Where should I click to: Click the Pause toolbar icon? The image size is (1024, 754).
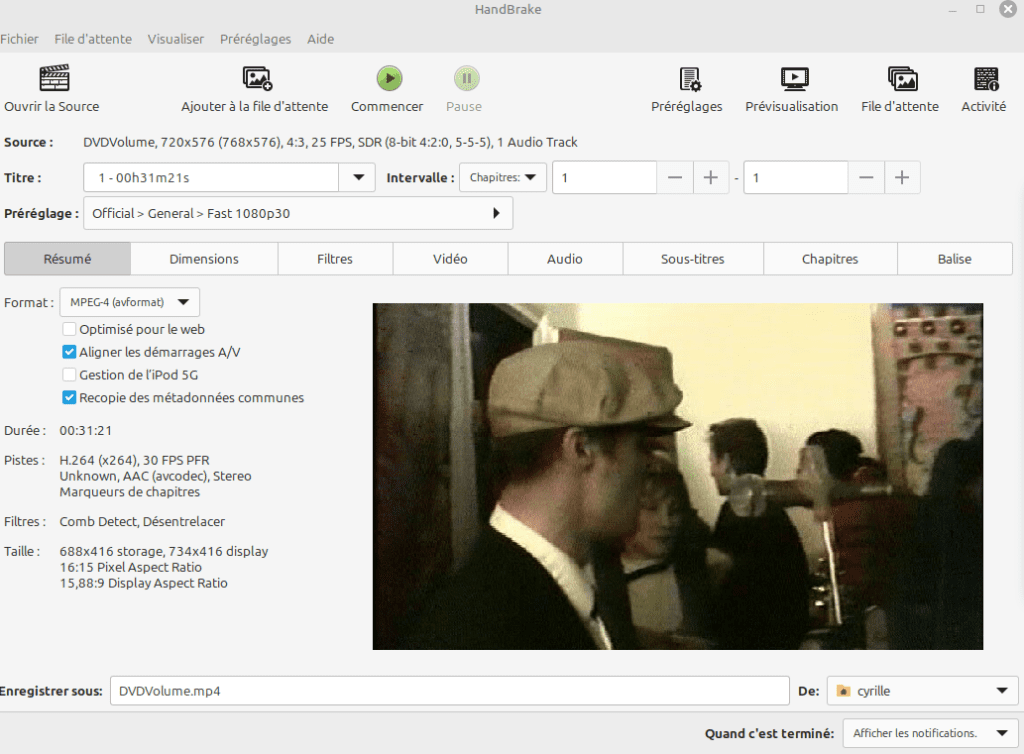[x=465, y=79]
